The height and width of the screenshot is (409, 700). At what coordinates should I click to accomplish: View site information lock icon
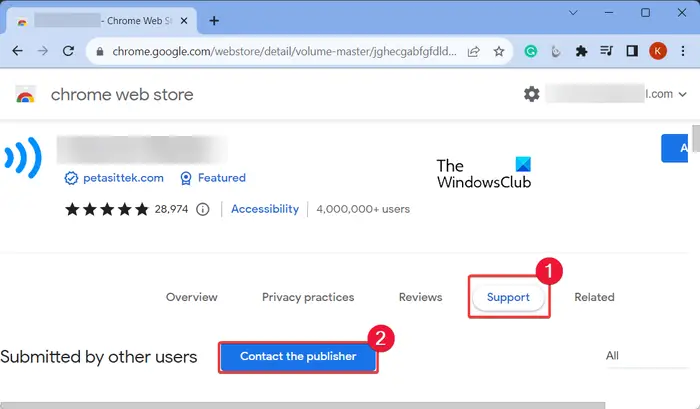click(100, 52)
